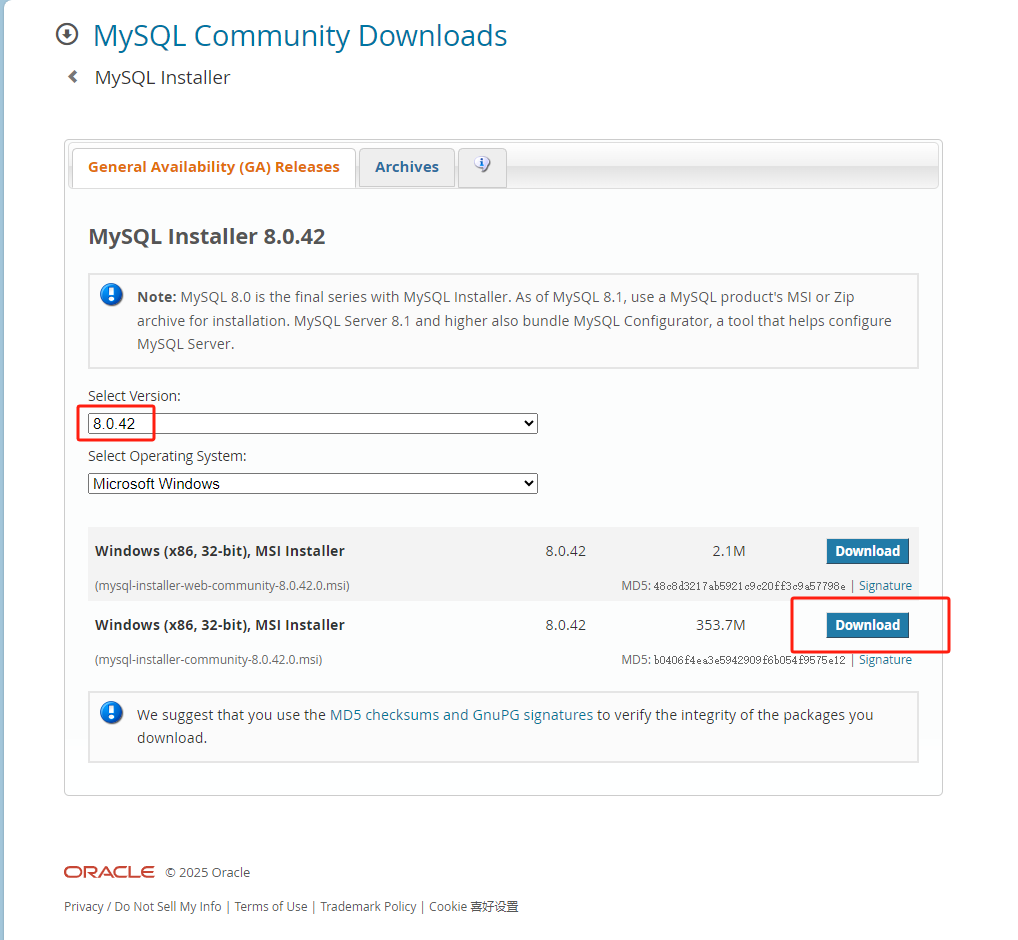
Task: Click the info icon beside MD5 suggestion
Action: coord(112,713)
